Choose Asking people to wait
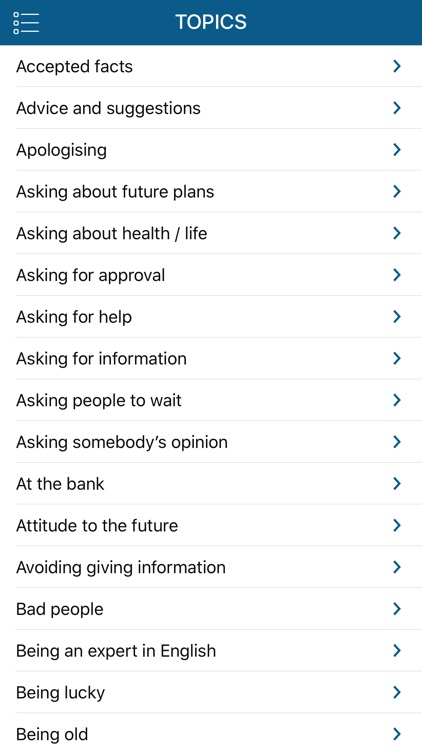The height and width of the screenshot is (750, 422). pos(211,400)
